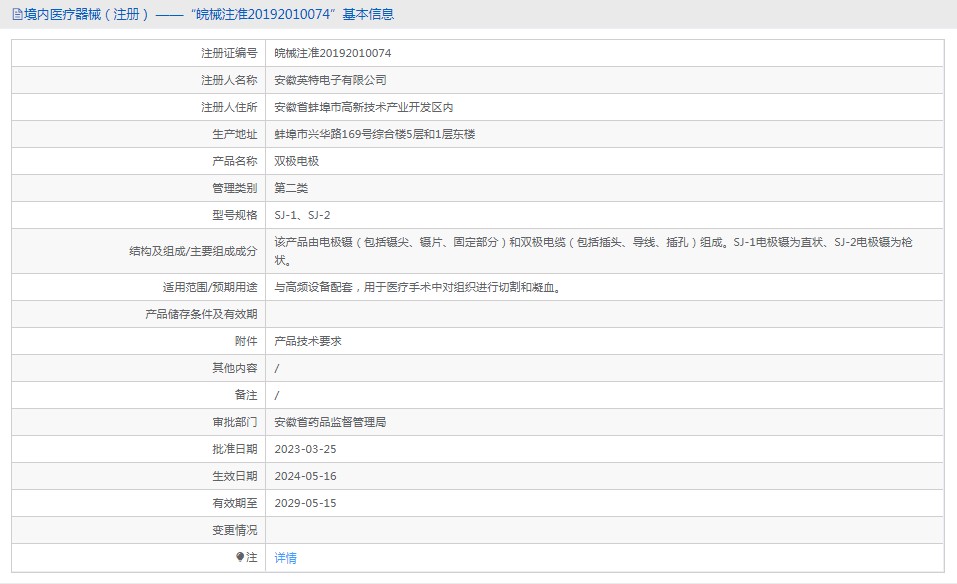Click the 批准日期 label

coord(235,449)
